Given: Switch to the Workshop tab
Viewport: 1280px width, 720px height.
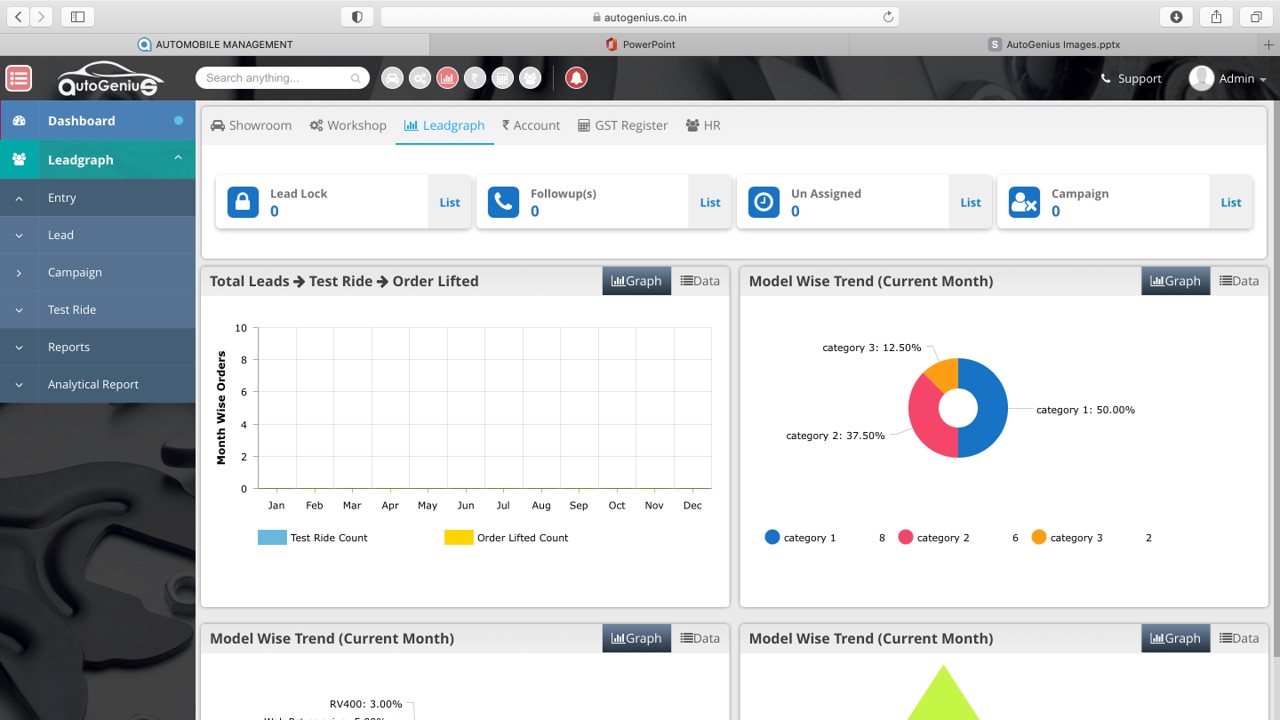Looking at the screenshot, I should point(348,125).
